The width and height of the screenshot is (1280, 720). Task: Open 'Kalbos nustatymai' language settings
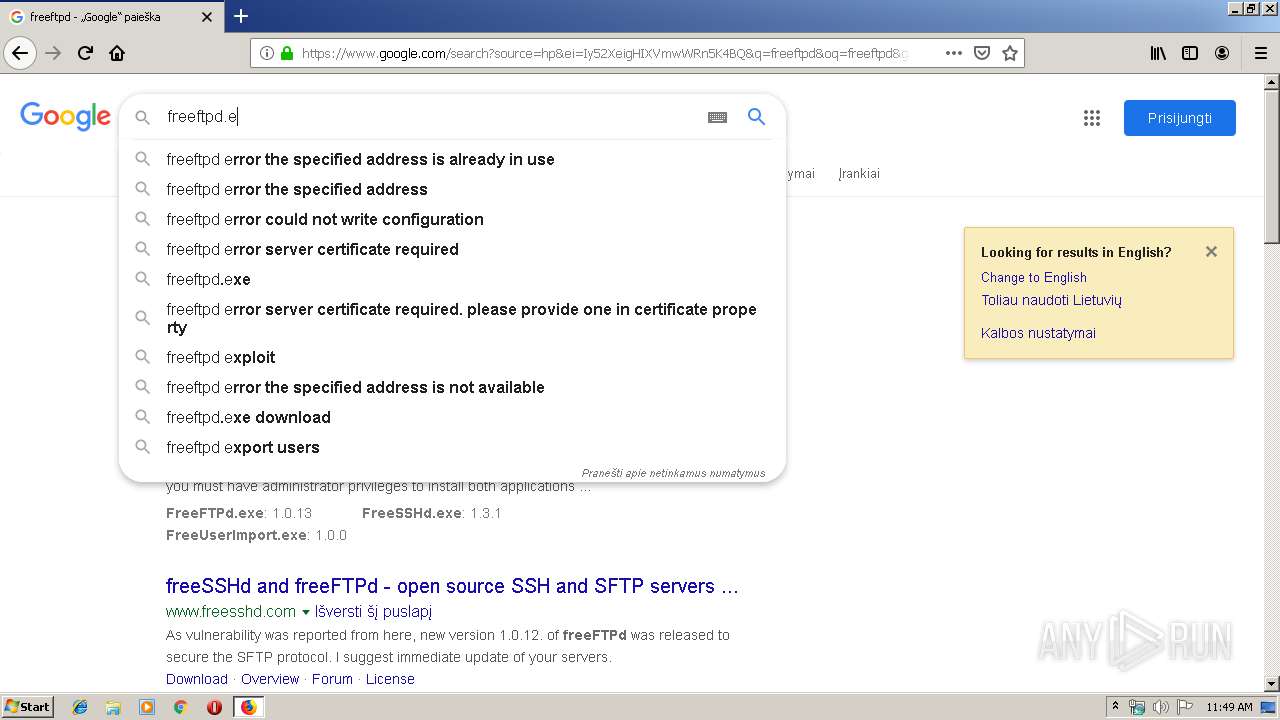pyautogui.click(x=1038, y=333)
